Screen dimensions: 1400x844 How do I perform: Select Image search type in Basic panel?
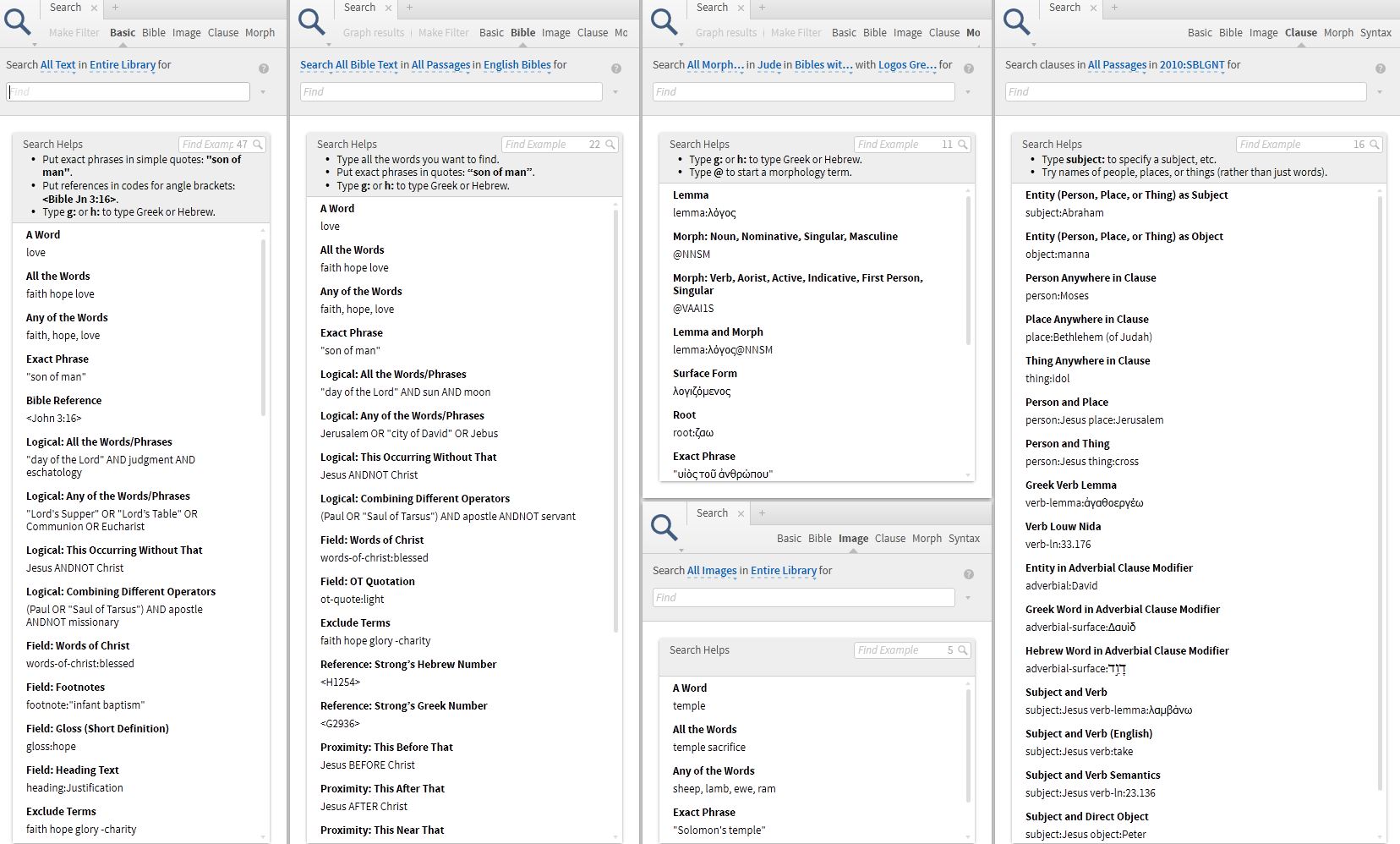[187, 33]
